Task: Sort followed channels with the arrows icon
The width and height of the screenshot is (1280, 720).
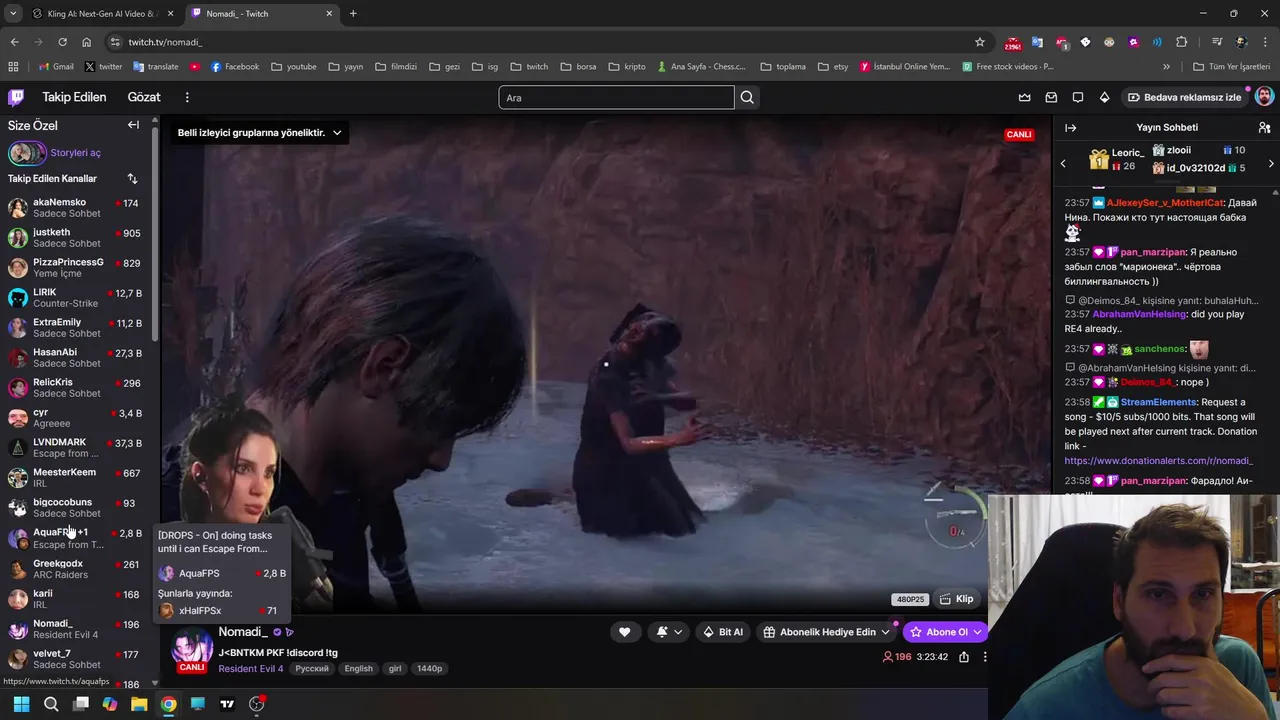Action: click(132, 178)
